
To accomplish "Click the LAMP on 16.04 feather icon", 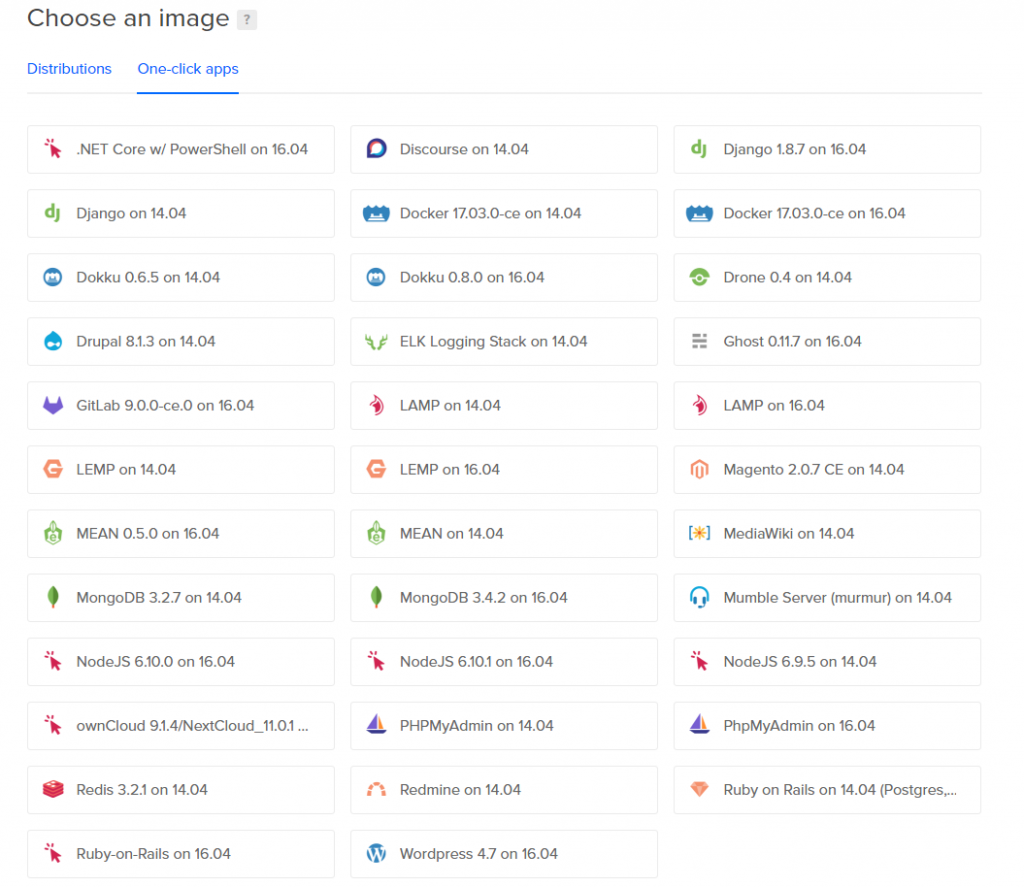I will pos(699,405).
